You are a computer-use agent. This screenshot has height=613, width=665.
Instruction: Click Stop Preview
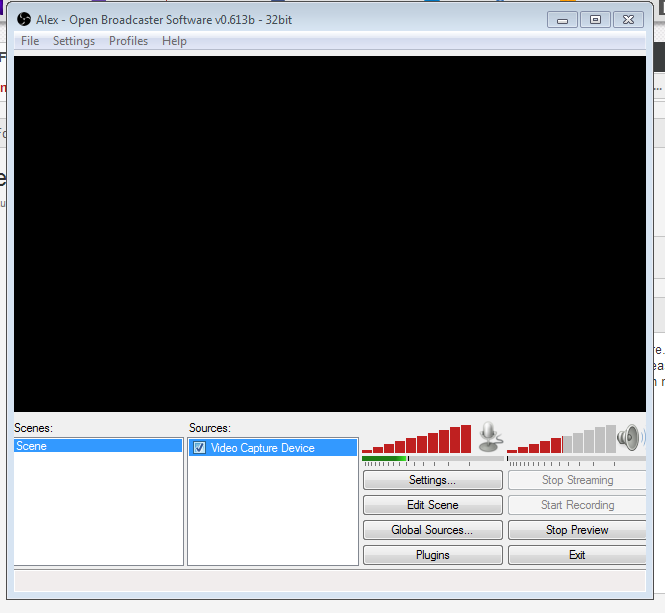tap(577, 530)
